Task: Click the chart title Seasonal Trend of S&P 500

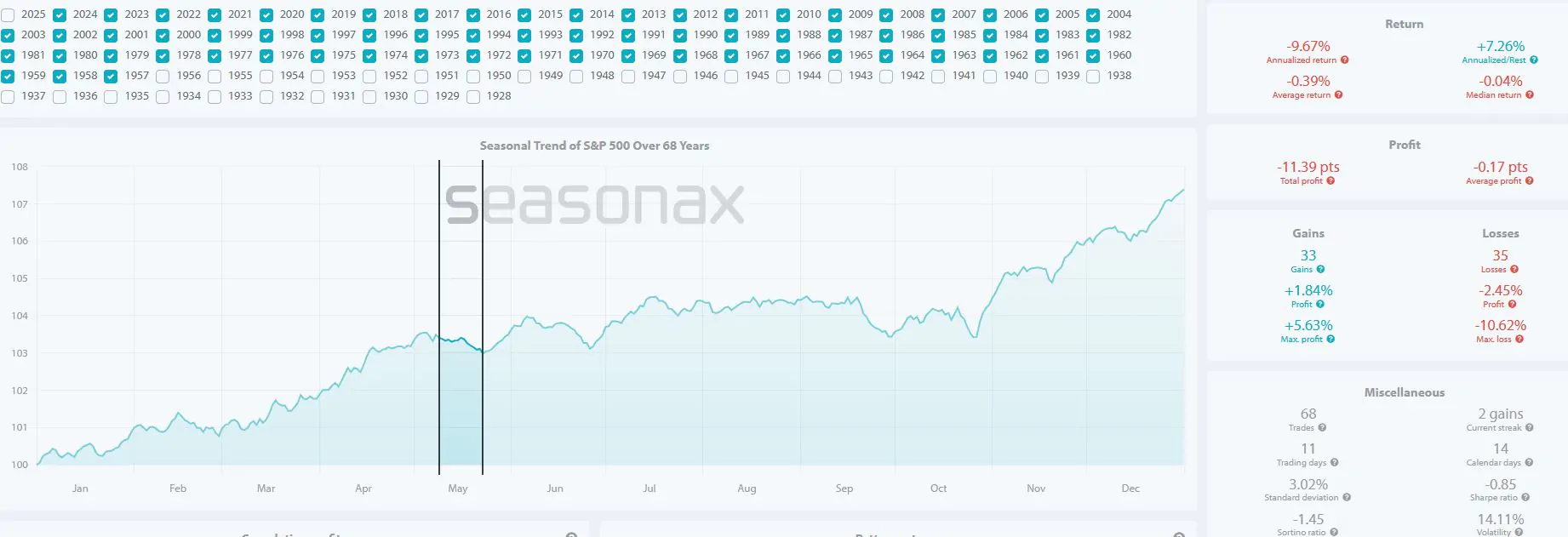Action: [594, 146]
